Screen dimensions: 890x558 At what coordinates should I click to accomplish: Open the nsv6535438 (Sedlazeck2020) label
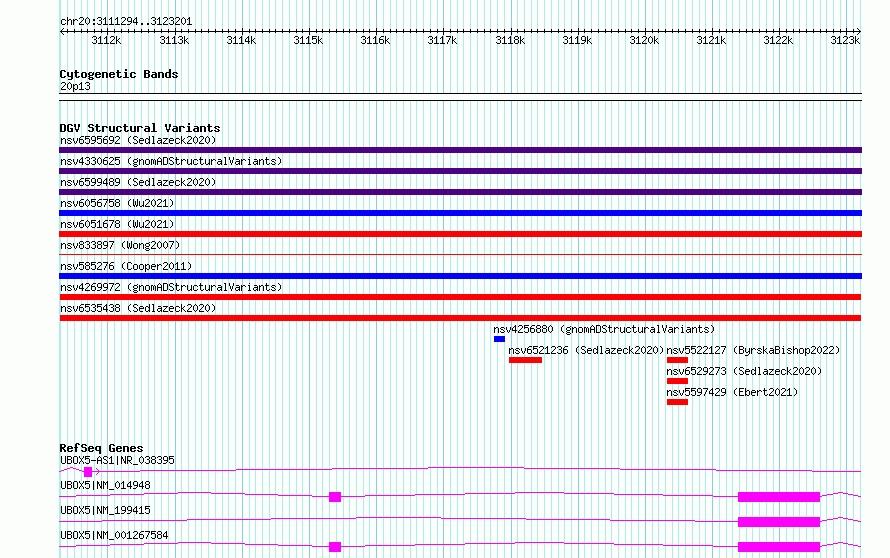coord(138,308)
